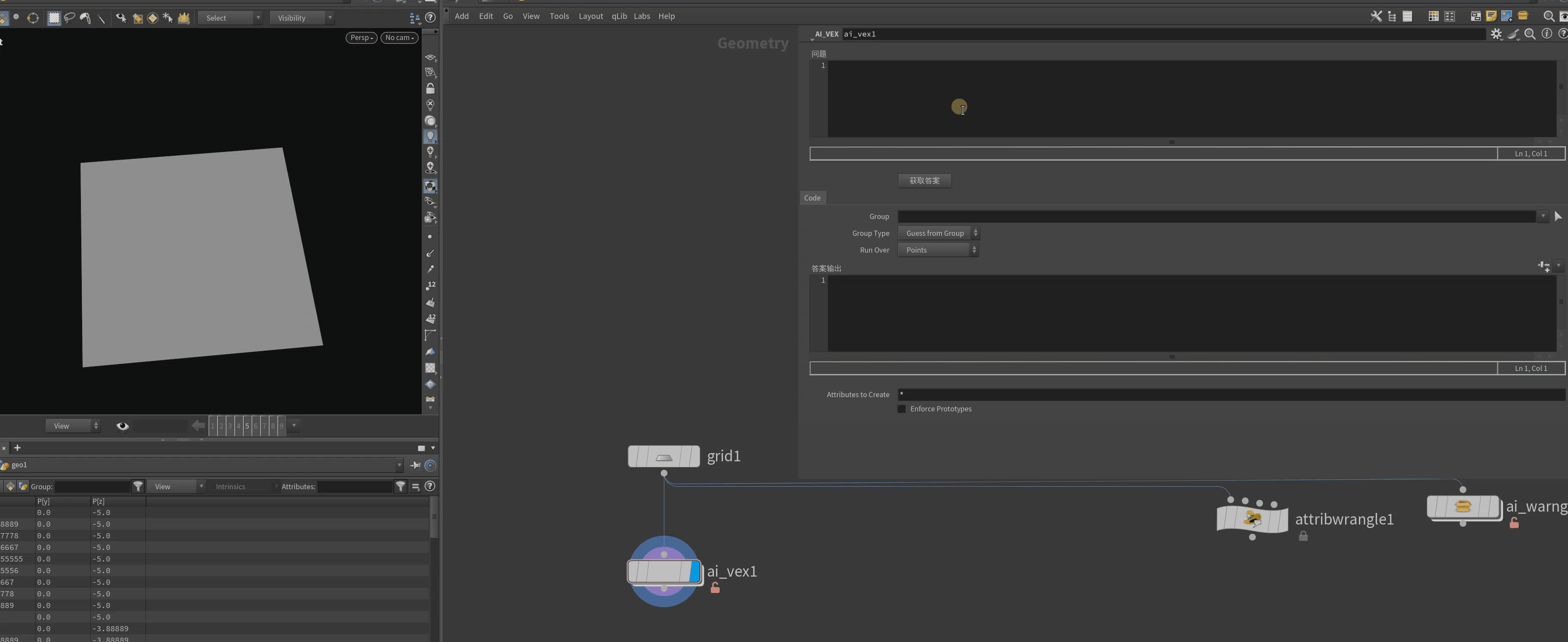The image size is (1568, 642).
Task: Enable the Enforce Prototypes checkbox
Action: coord(901,409)
